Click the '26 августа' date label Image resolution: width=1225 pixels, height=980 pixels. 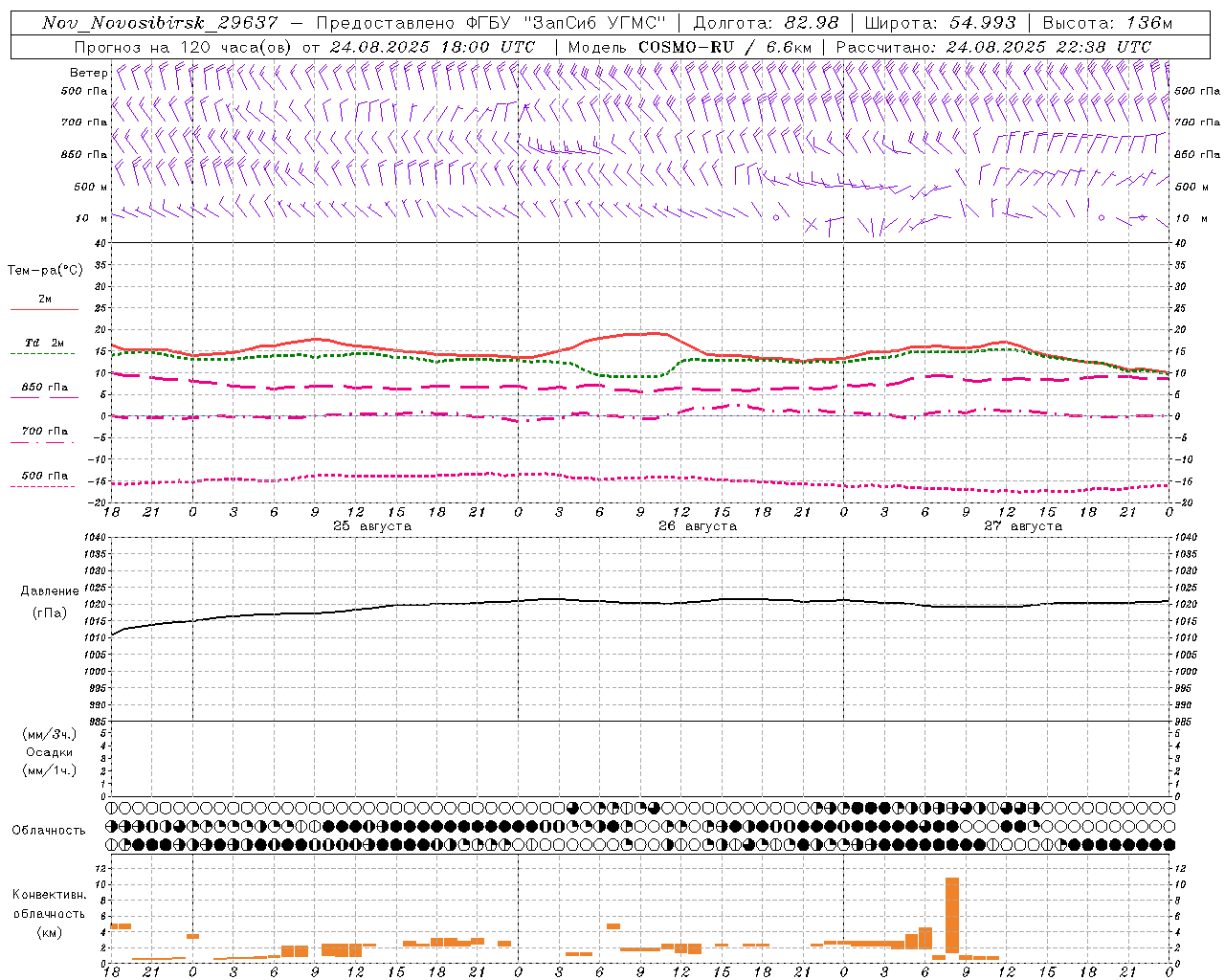pos(698,526)
